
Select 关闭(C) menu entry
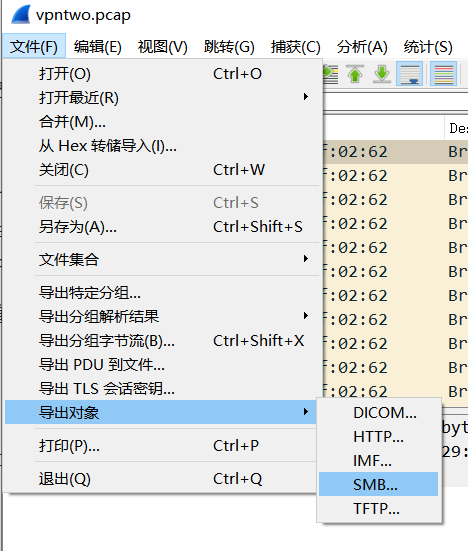point(163,170)
